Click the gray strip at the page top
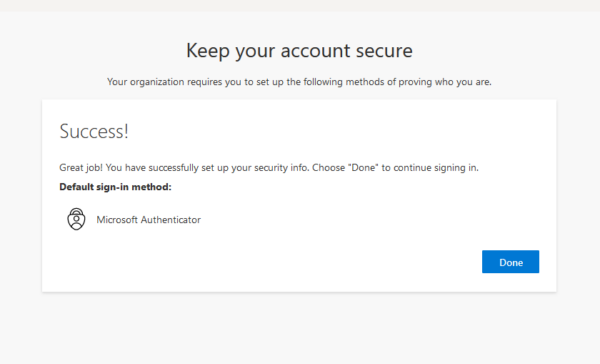 pos(300,5)
